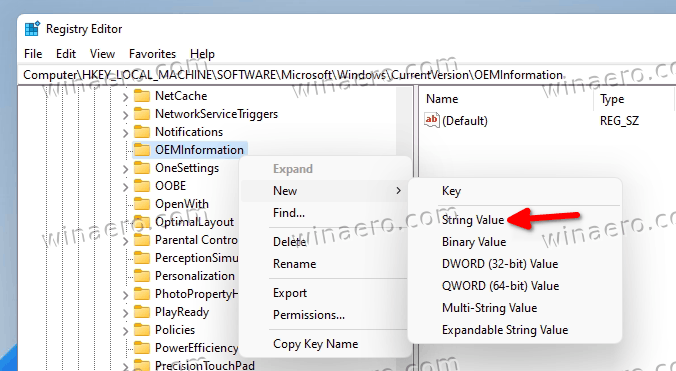This screenshot has height=371, width=676.
Task: Expand the PhotoPropertyHandler key
Action: [x=125, y=295]
